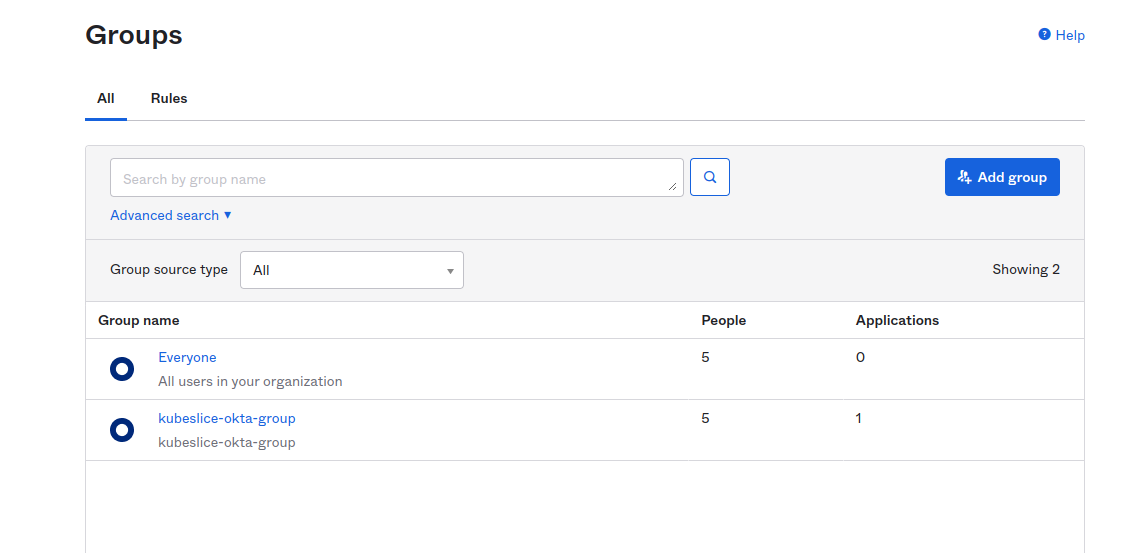The height and width of the screenshot is (553, 1142).
Task: Click the 'Group source type' label
Action: pos(169,270)
